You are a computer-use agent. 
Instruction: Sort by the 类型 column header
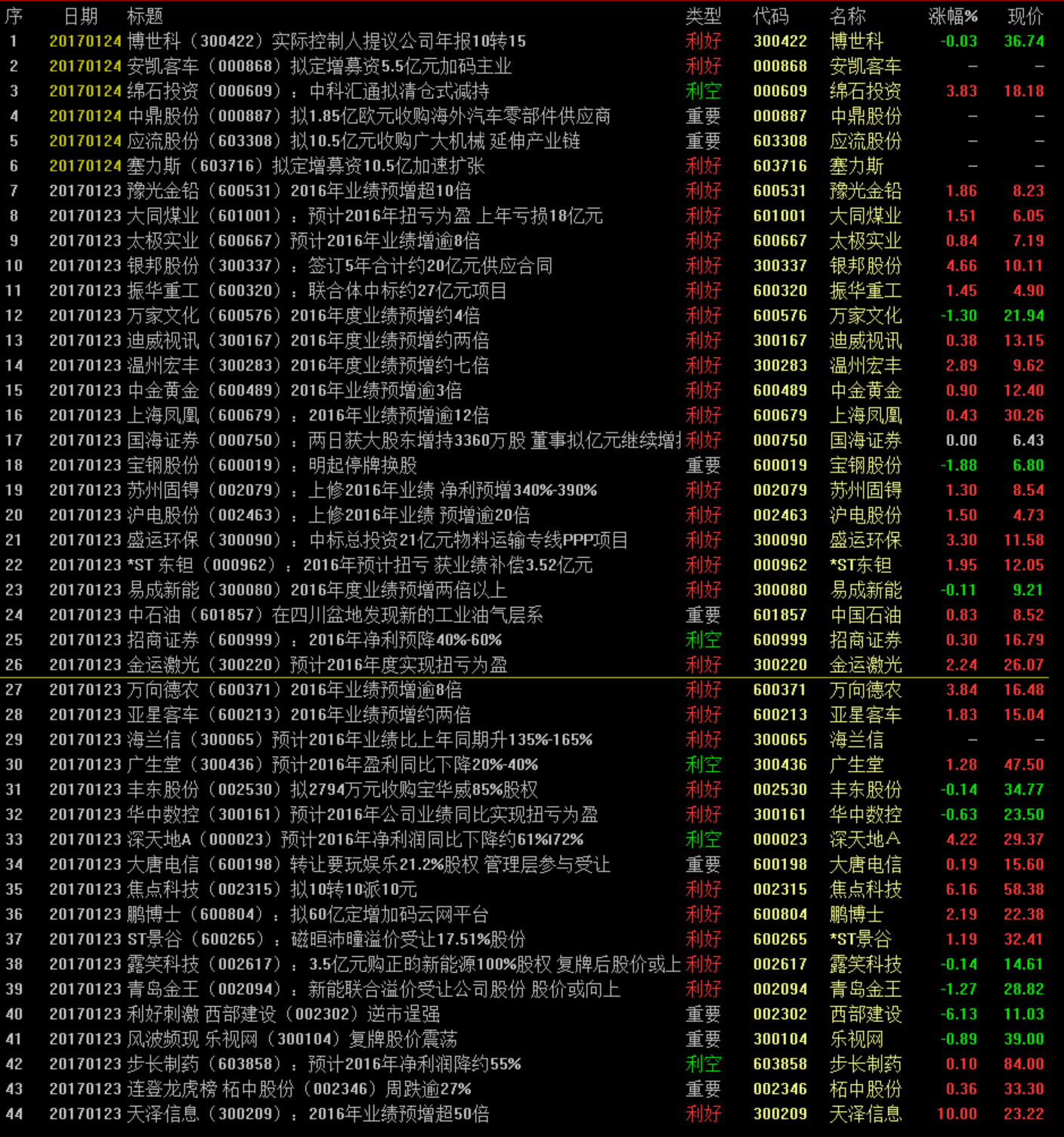point(703,16)
